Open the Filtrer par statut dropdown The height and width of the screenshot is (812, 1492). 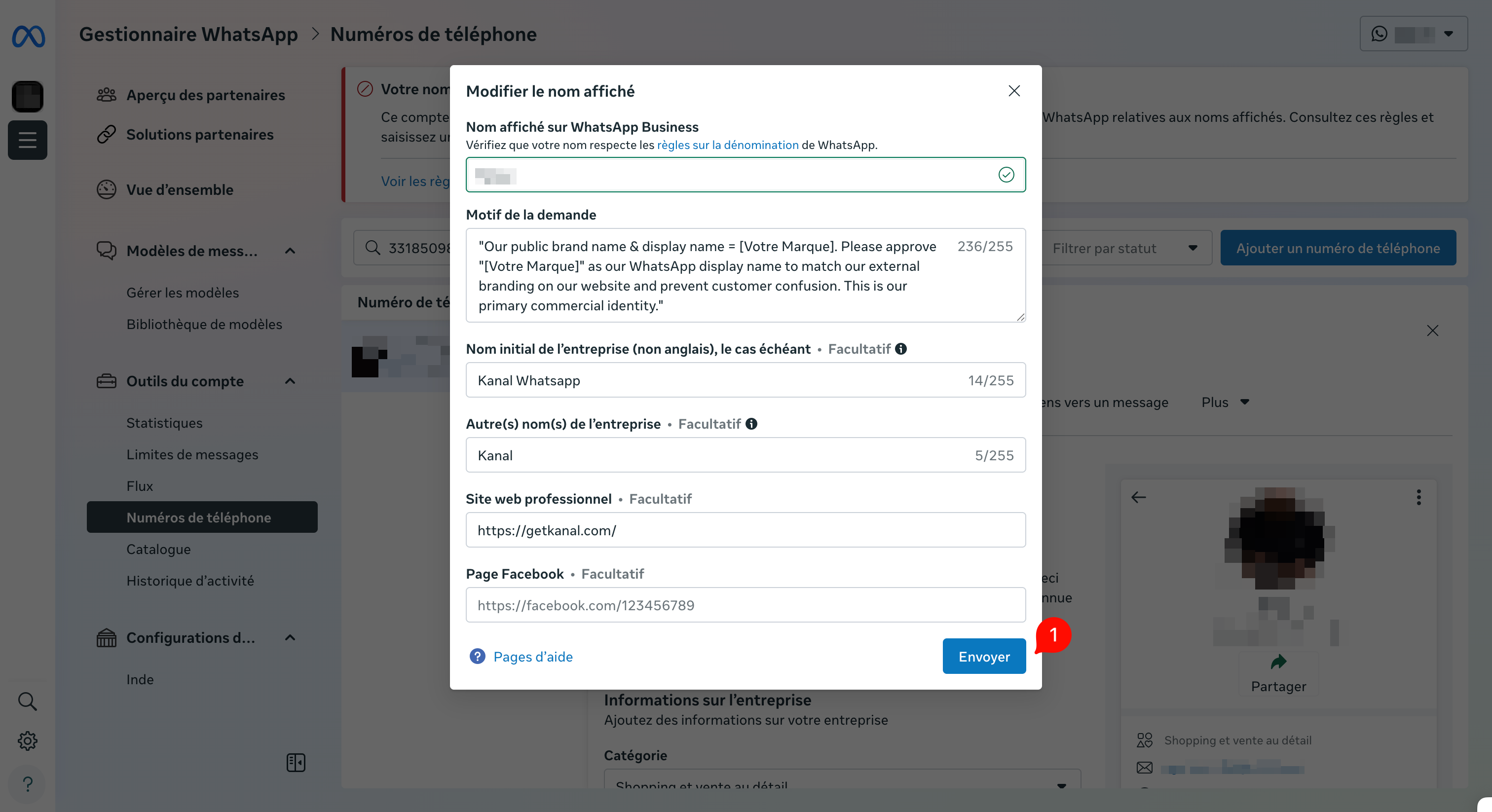coord(1124,248)
